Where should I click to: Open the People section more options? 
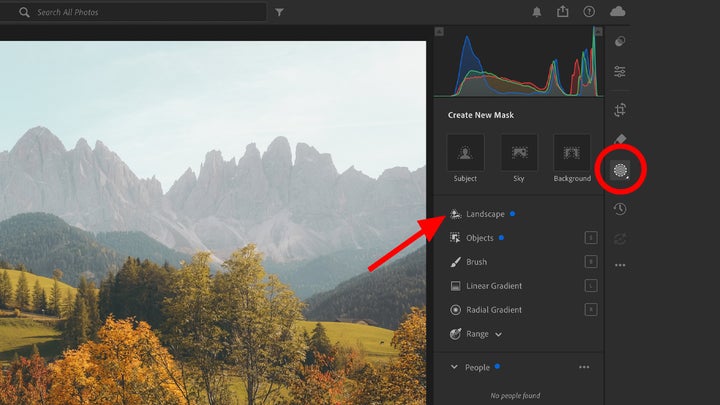coord(584,367)
